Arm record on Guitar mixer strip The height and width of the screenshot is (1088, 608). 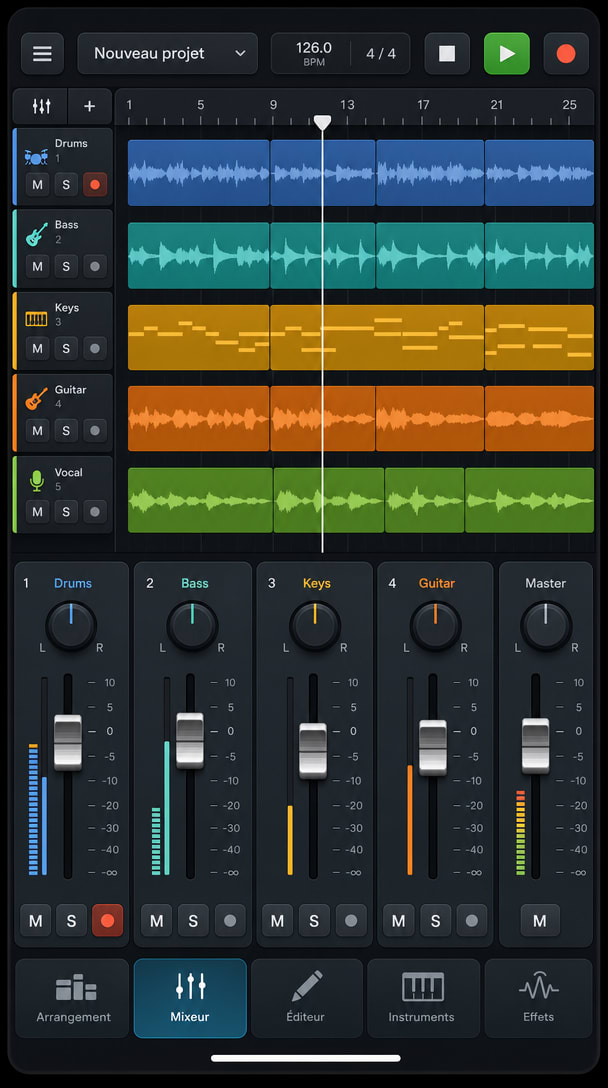click(x=471, y=921)
